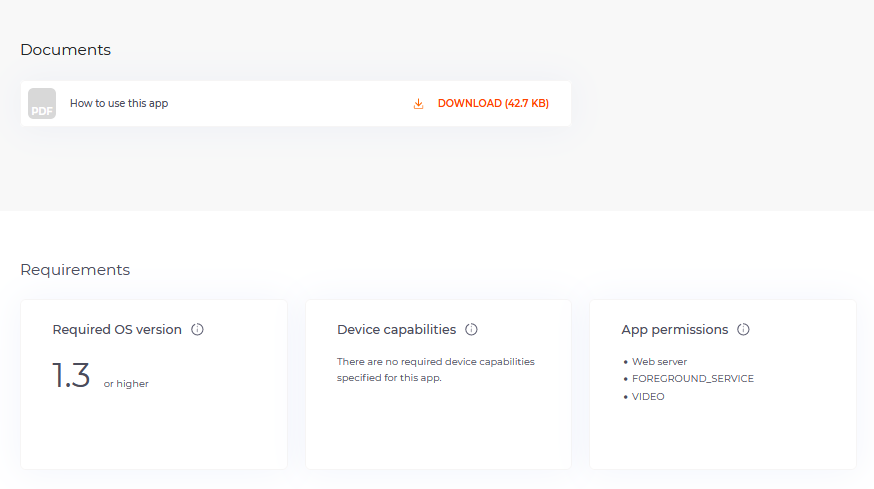Select the Required OS version title

(x=117, y=330)
